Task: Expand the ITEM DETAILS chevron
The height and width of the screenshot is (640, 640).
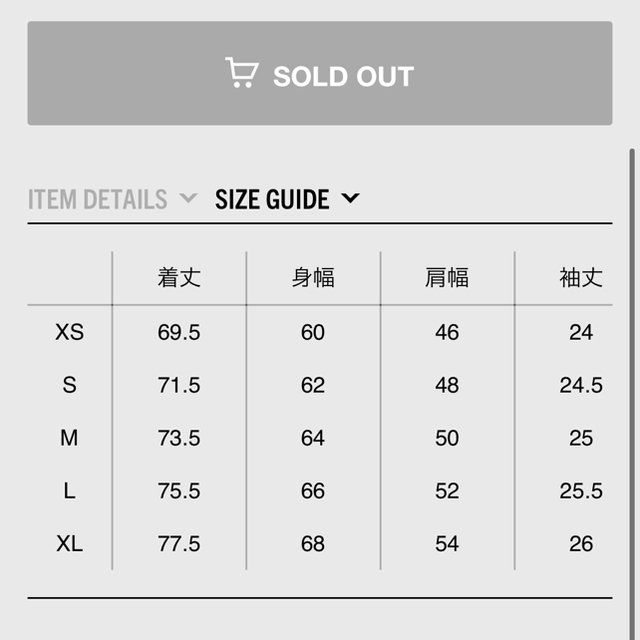Action: [x=188, y=198]
